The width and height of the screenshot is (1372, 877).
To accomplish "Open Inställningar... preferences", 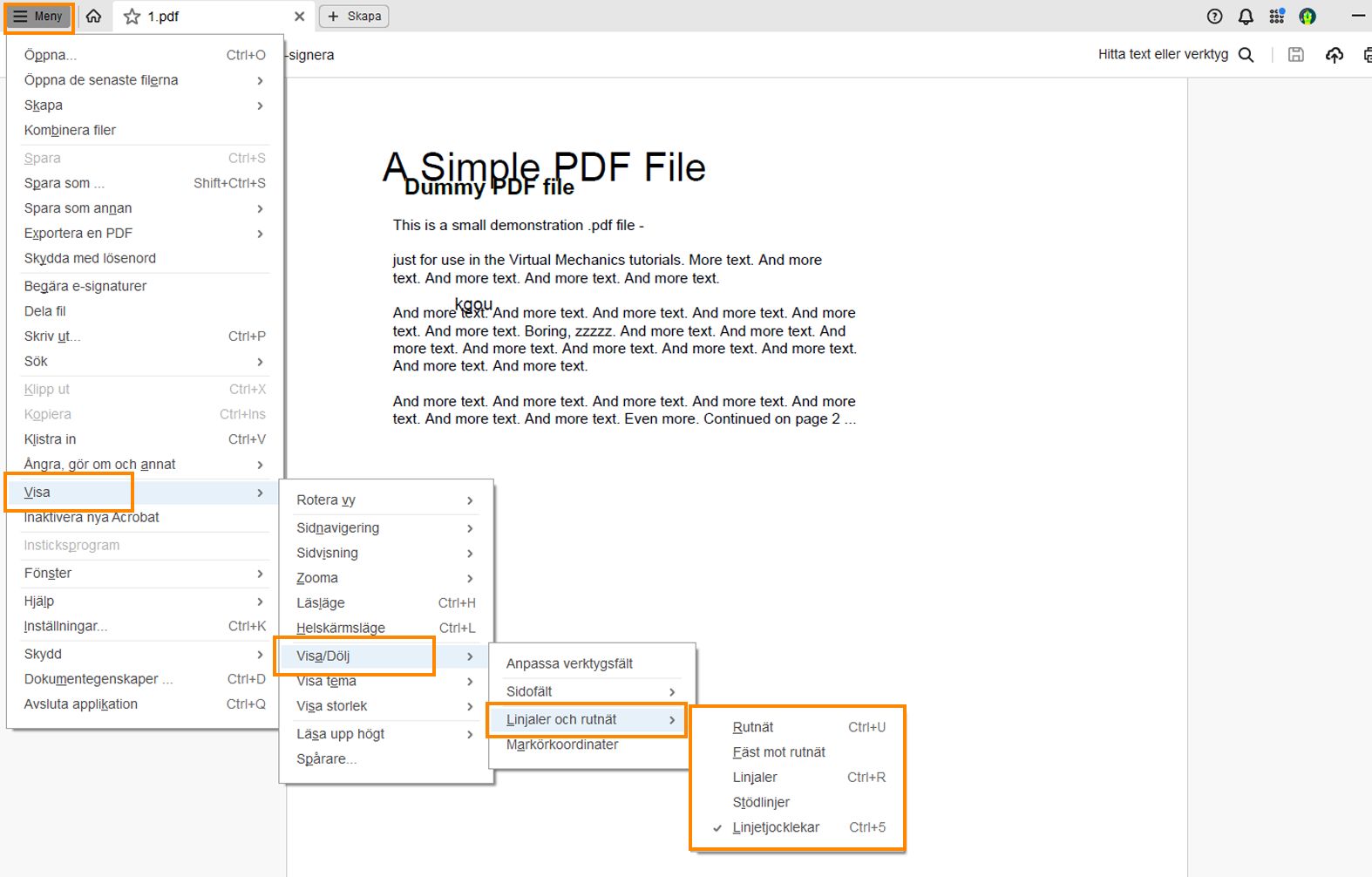I will [145, 626].
